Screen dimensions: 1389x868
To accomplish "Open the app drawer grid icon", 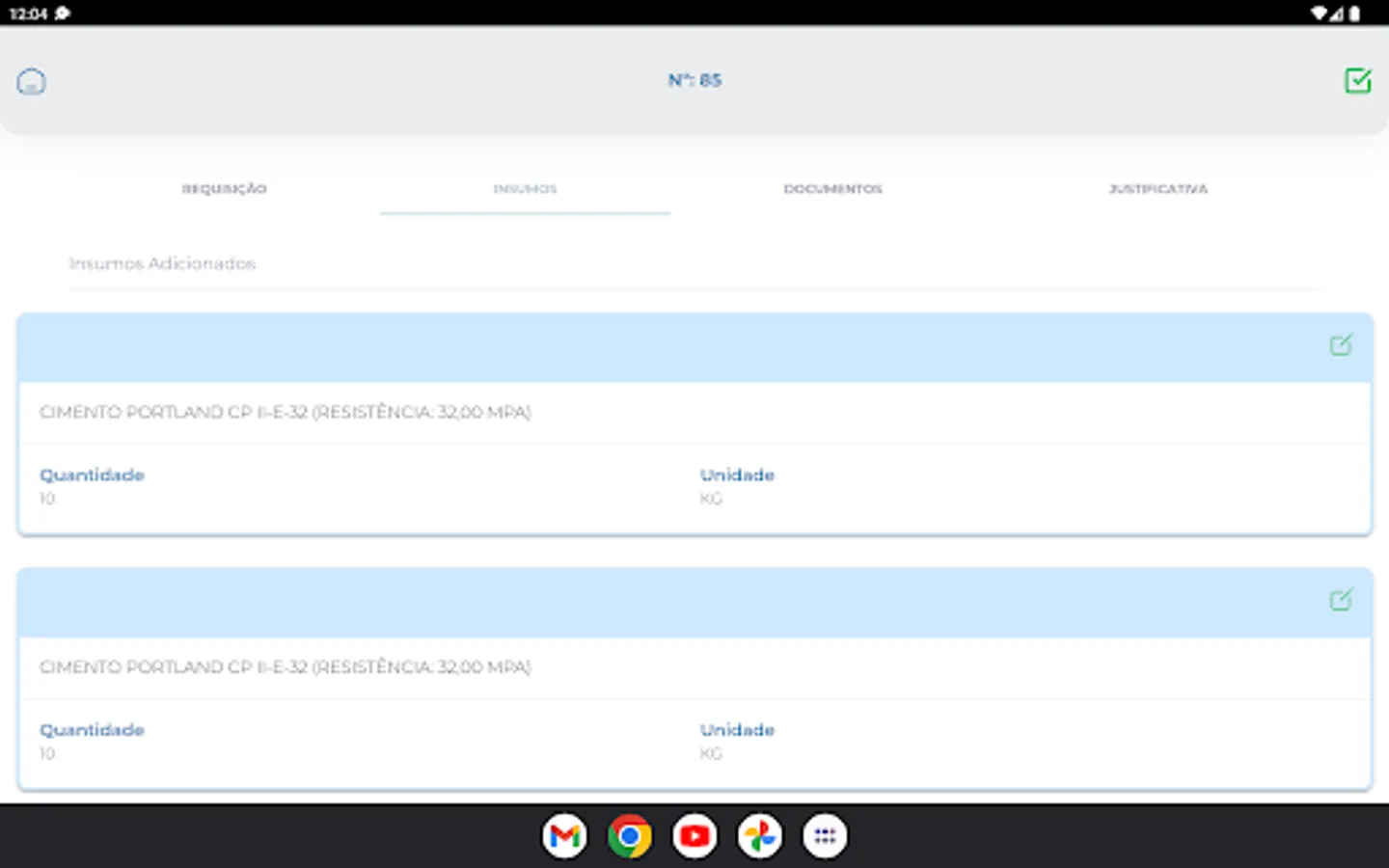I will point(825,836).
